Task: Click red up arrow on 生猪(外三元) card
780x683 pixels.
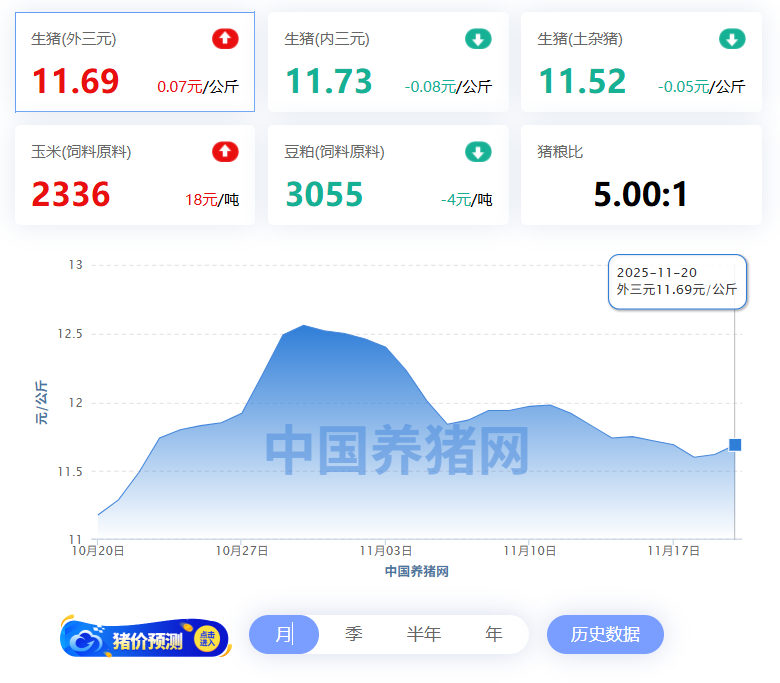Action: [x=225, y=39]
